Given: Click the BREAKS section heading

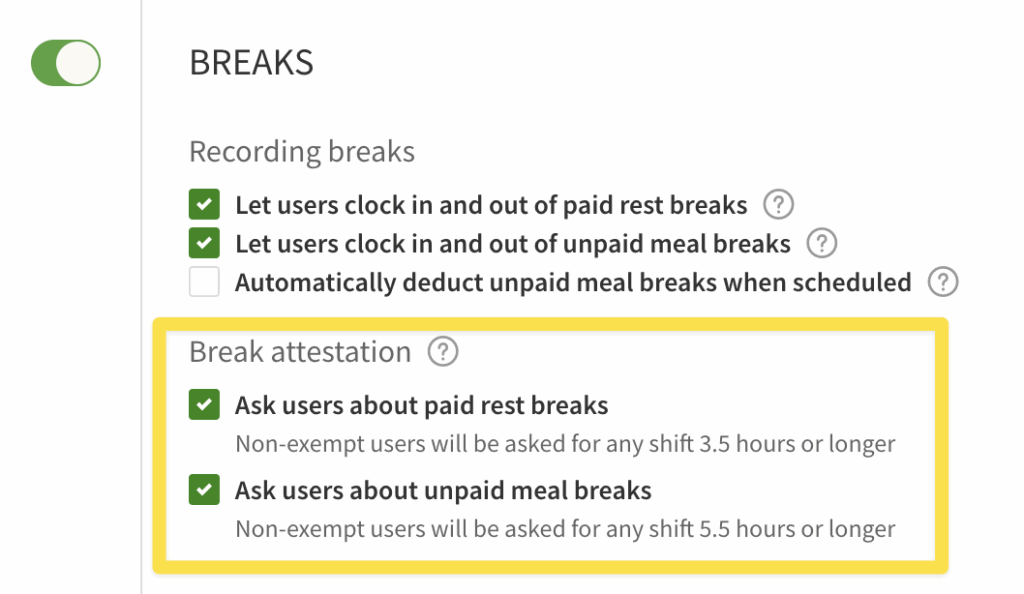Looking at the screenshot, I should point(251,63).
